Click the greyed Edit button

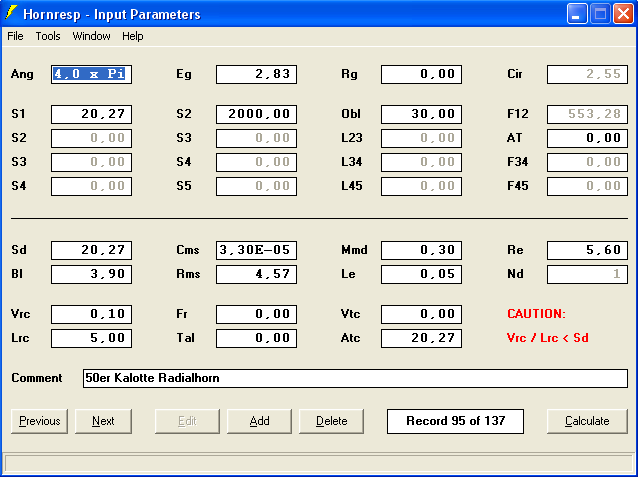[x=187, y=421]
